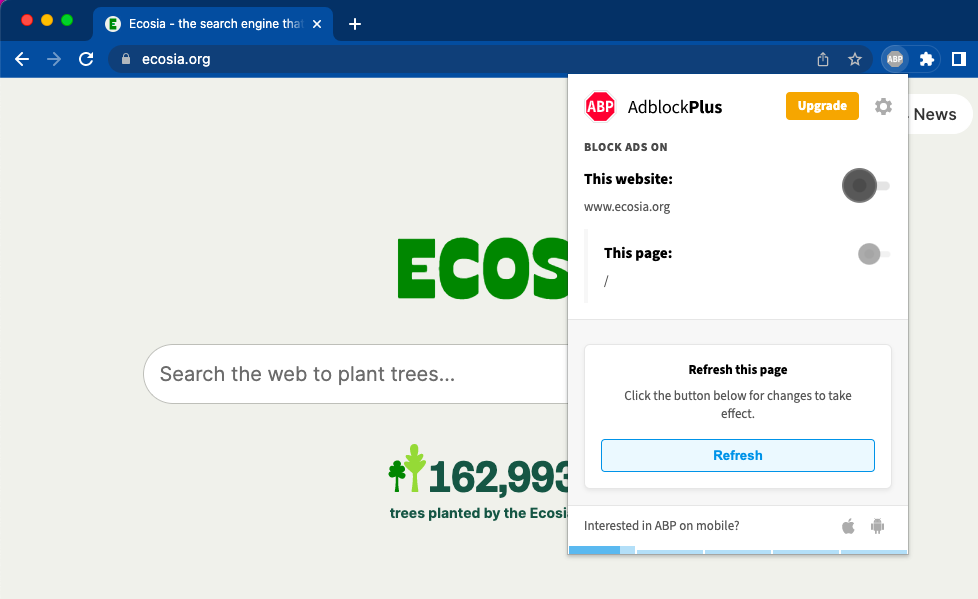Click the lock icon in address bar
Image resolution: width=978 pixels, height=599 pixels.
(126, 59)
